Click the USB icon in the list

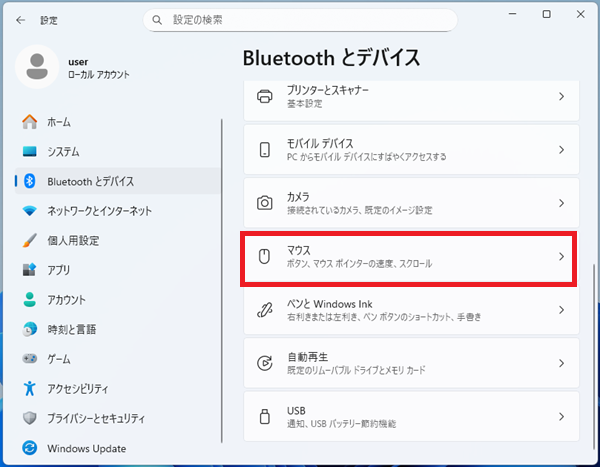[x=265, y=416]
